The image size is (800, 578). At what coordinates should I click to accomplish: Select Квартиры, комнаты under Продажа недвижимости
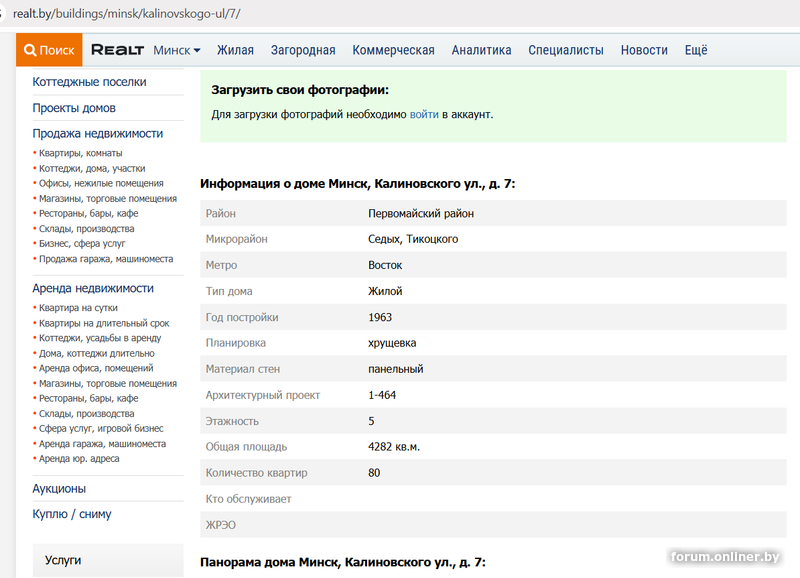click(80, 153)
